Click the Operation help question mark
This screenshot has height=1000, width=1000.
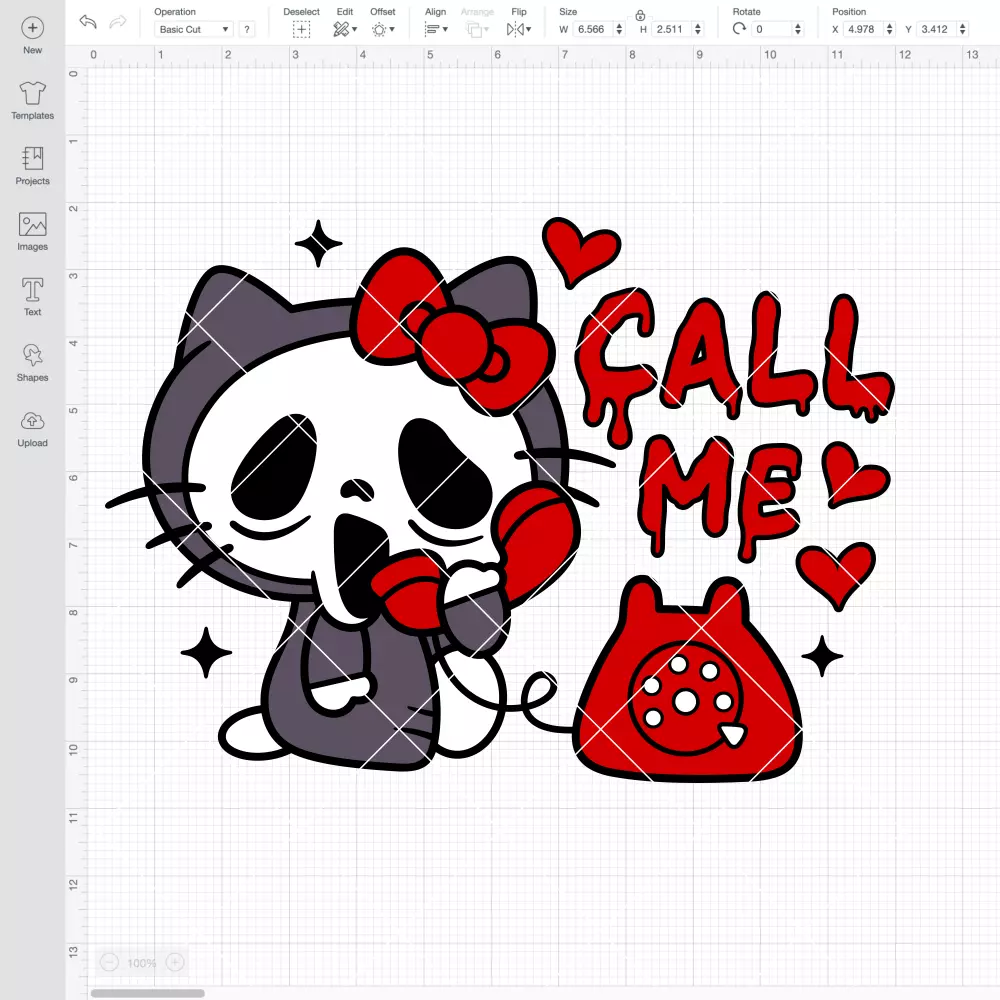pos(247,29)
